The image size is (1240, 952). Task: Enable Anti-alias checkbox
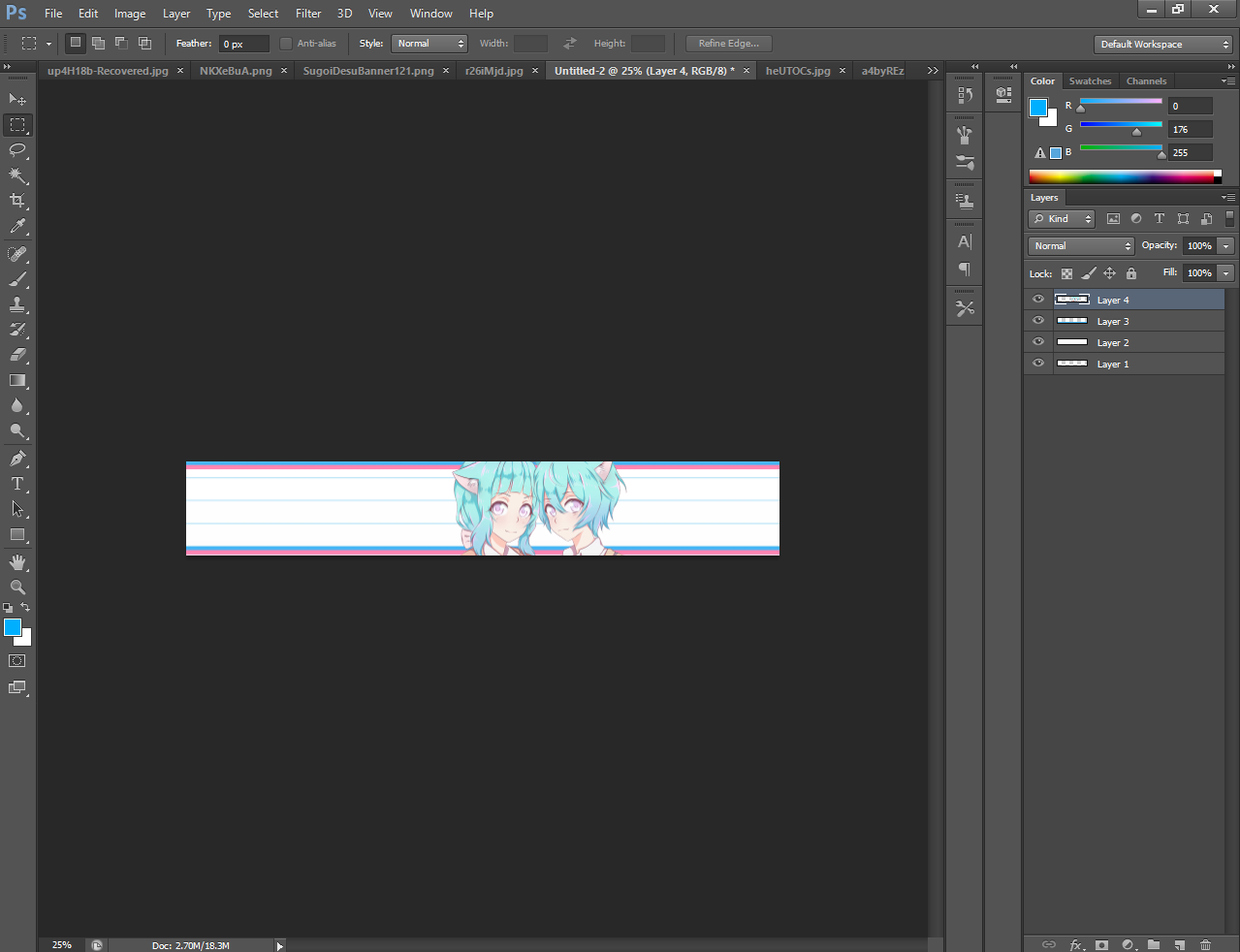pos(286,44)
